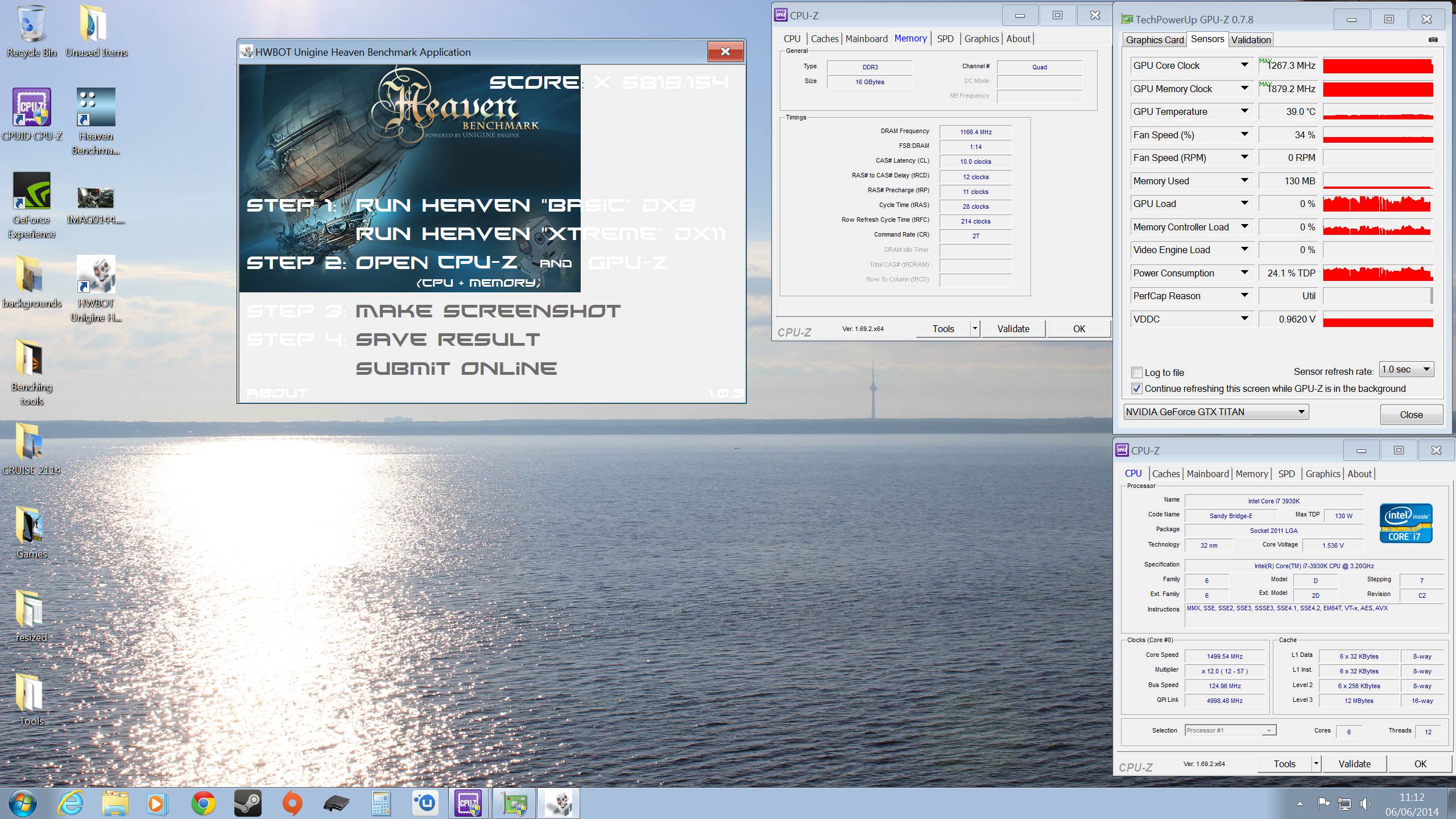Image resolution: width=1456 pixels, height=819 pixels.
Task: Open About link in HWBOT Heaven window
Action: tap(277, 393)
